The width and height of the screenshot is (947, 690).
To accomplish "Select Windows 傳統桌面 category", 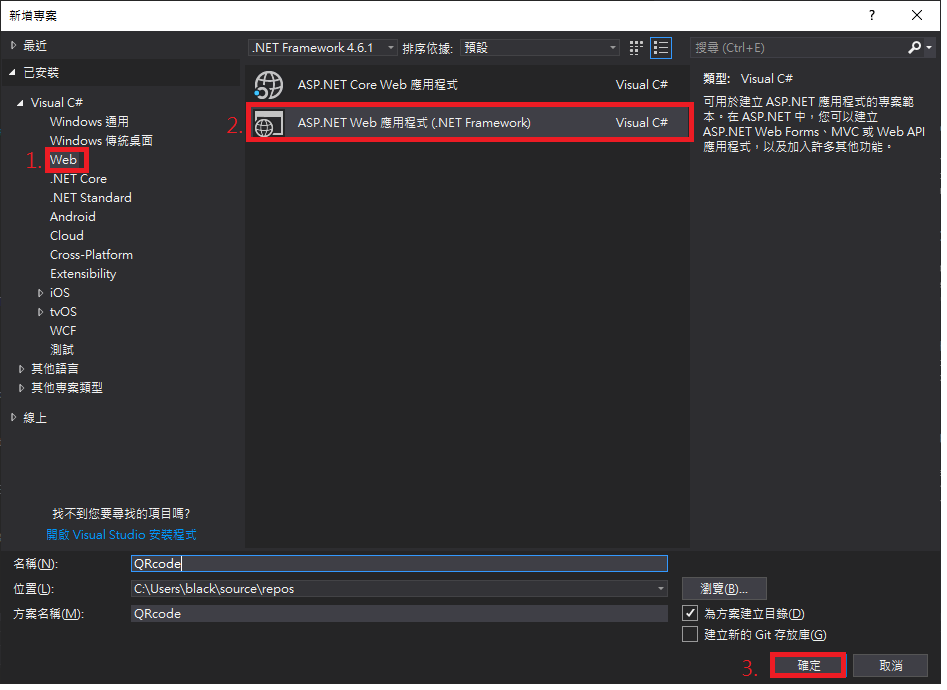I will (x=101, y=141).
